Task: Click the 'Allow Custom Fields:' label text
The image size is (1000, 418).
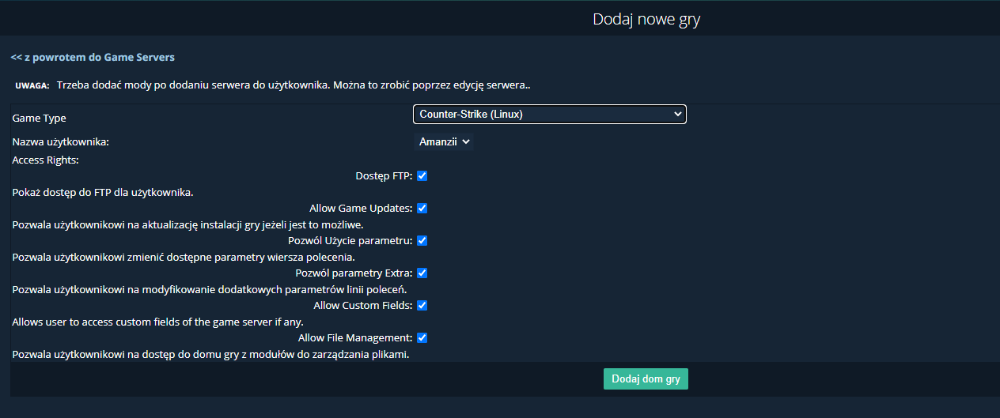Action: point(364,305)
